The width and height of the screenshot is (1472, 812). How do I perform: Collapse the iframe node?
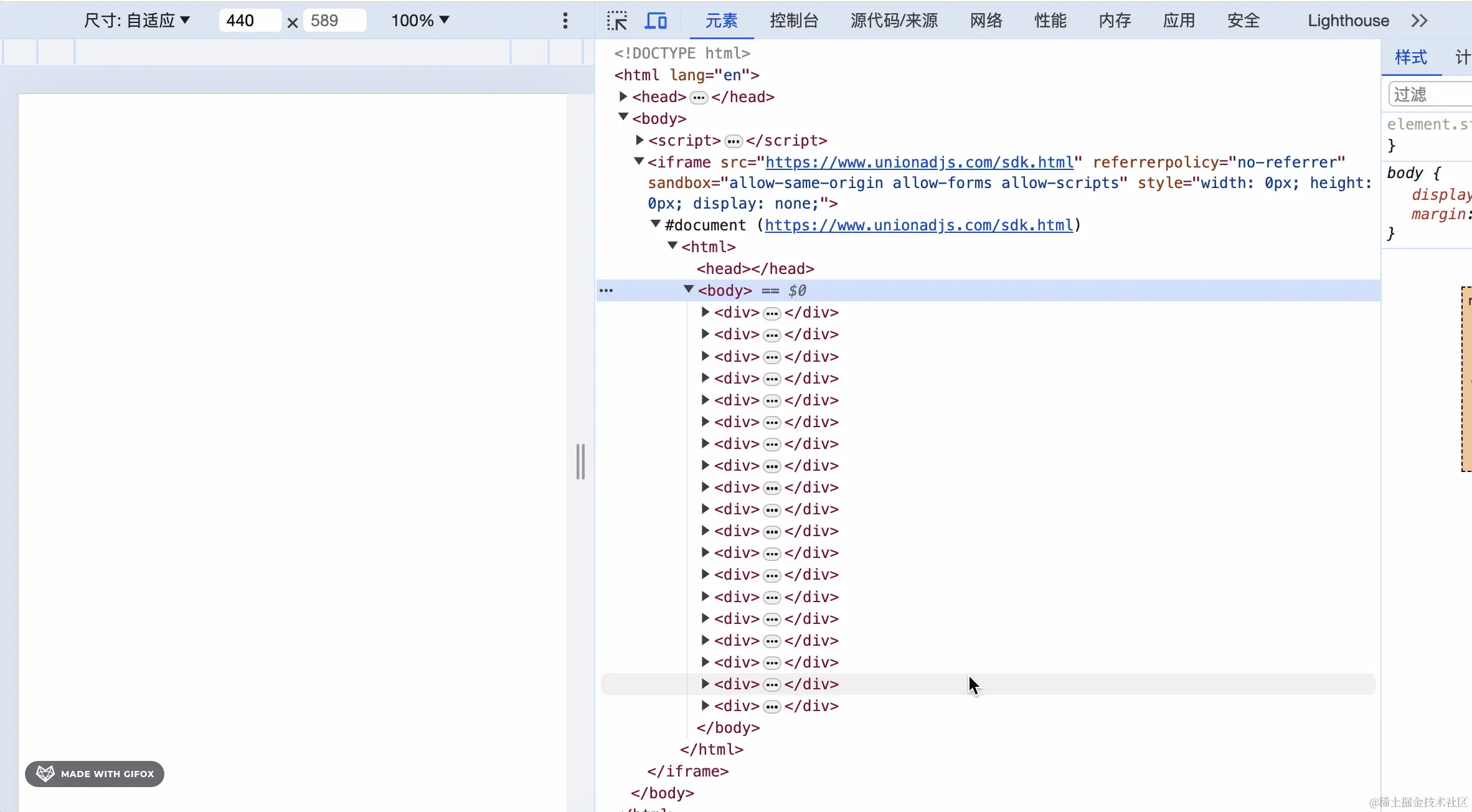point(639,161)
